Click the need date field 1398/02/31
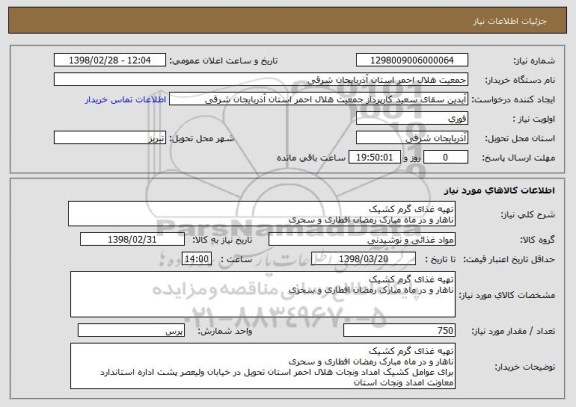This screenshot has width=576, height=407. click(132, 239)
